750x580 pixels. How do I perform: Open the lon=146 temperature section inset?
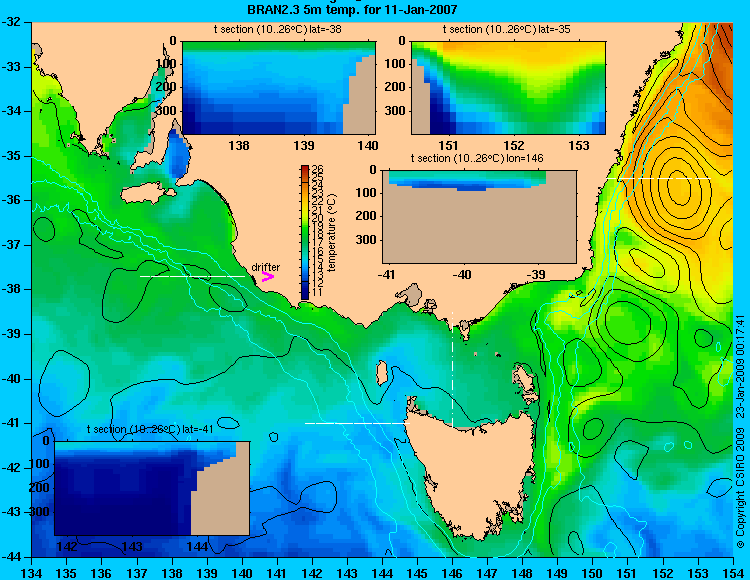coord(479,217)
